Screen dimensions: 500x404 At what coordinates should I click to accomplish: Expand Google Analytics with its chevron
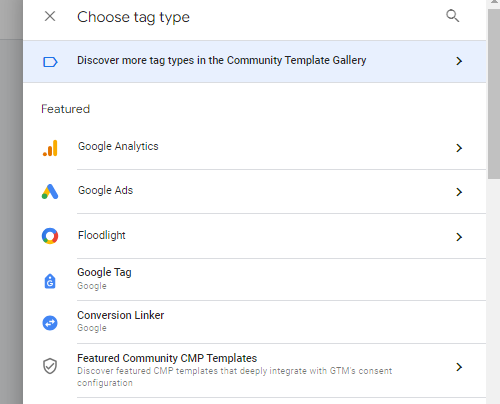tap(459, 148)
